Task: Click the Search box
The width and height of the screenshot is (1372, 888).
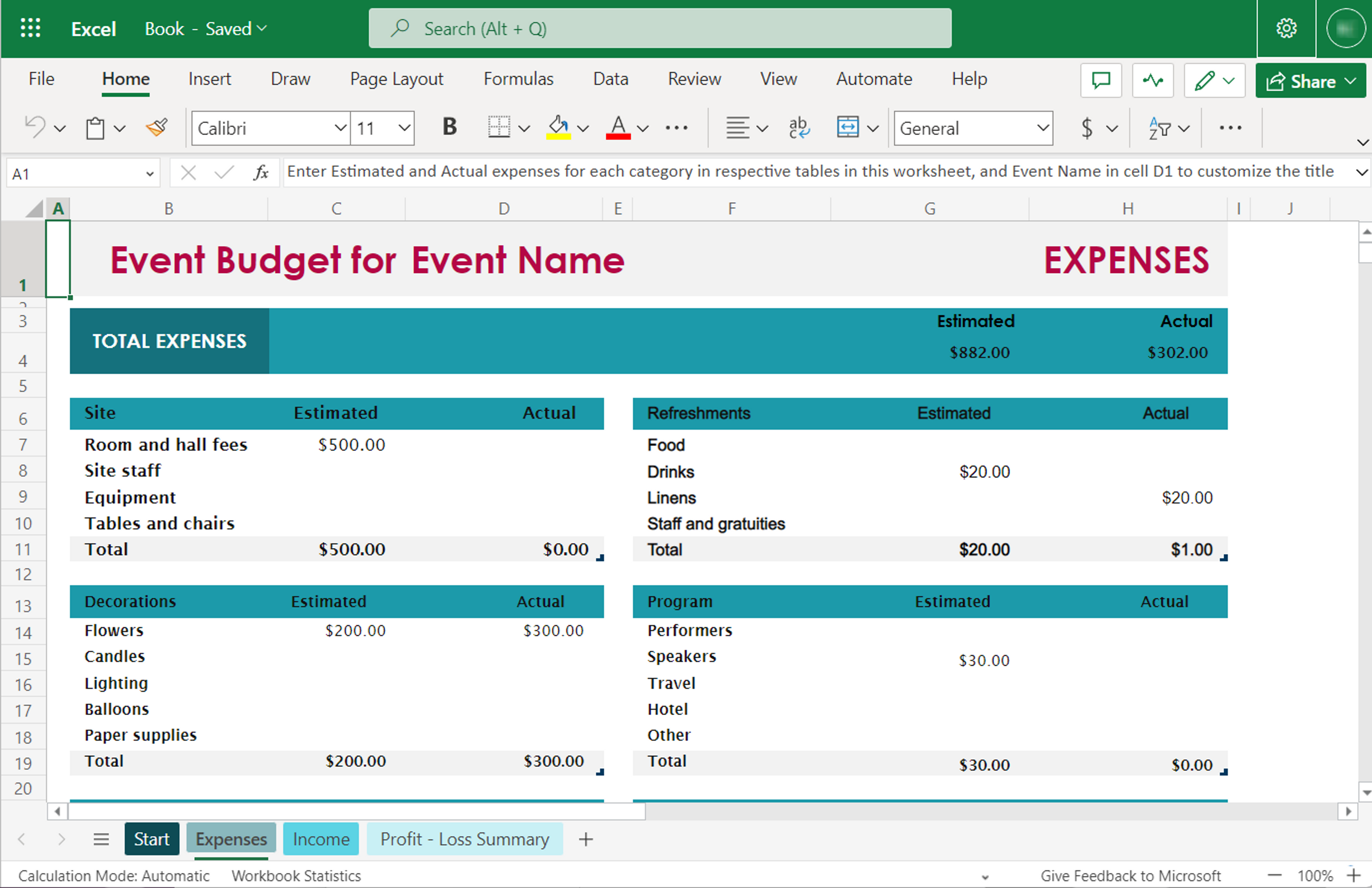Action: tap(660, 28)
